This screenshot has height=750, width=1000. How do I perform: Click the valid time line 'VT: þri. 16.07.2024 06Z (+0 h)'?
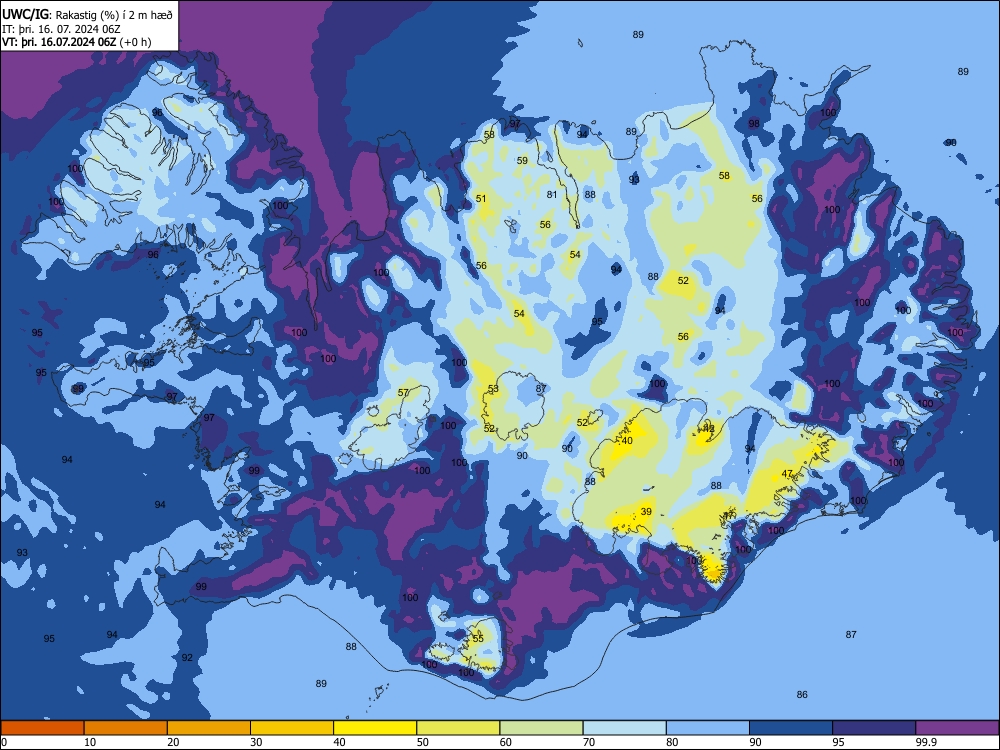(x=77, y=42)
